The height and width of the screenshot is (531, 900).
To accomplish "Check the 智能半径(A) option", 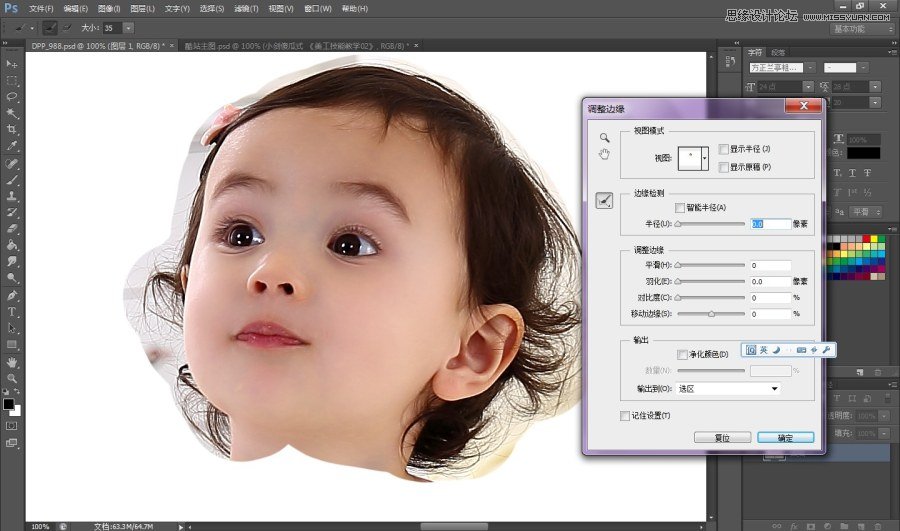I will pyautogui.click(x=680, y=208).
